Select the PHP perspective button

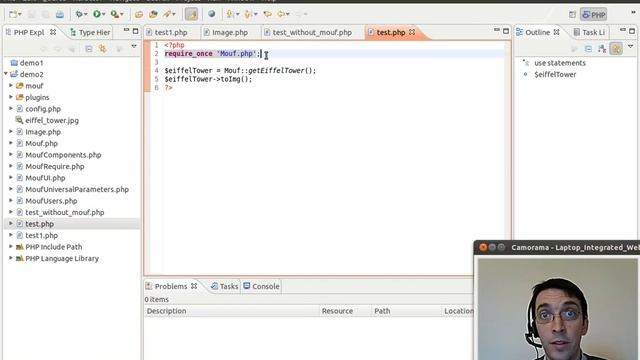[x=593, y=15]
